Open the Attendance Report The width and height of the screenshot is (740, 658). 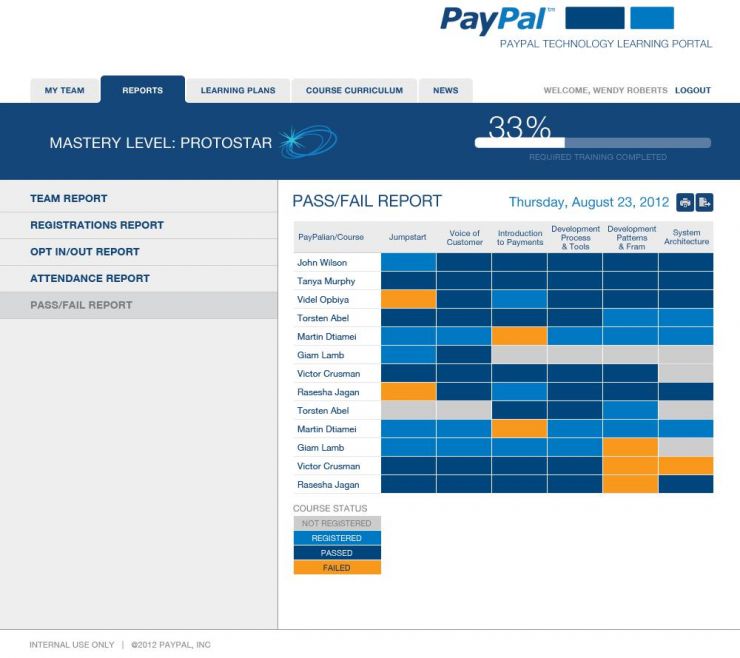(139, 278)
